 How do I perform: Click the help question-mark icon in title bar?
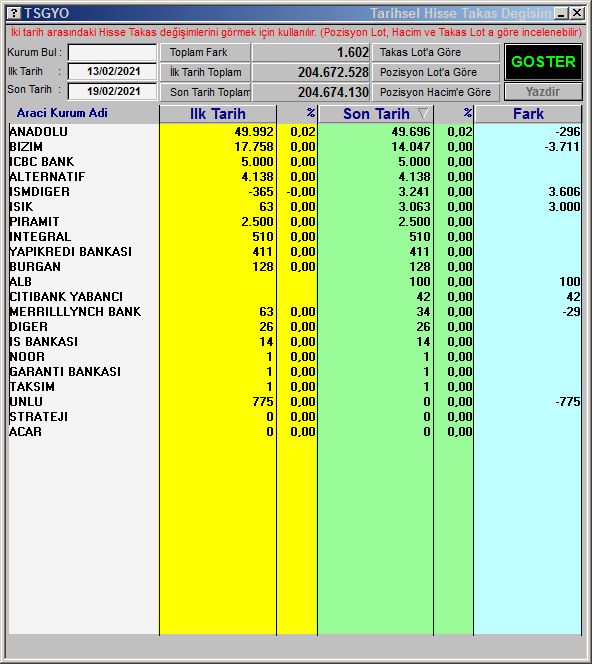(x=14, y=13)
